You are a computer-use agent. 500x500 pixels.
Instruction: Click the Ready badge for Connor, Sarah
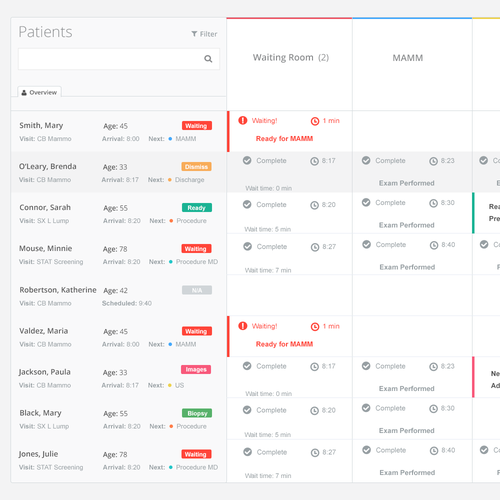click(x=197, y=208)
